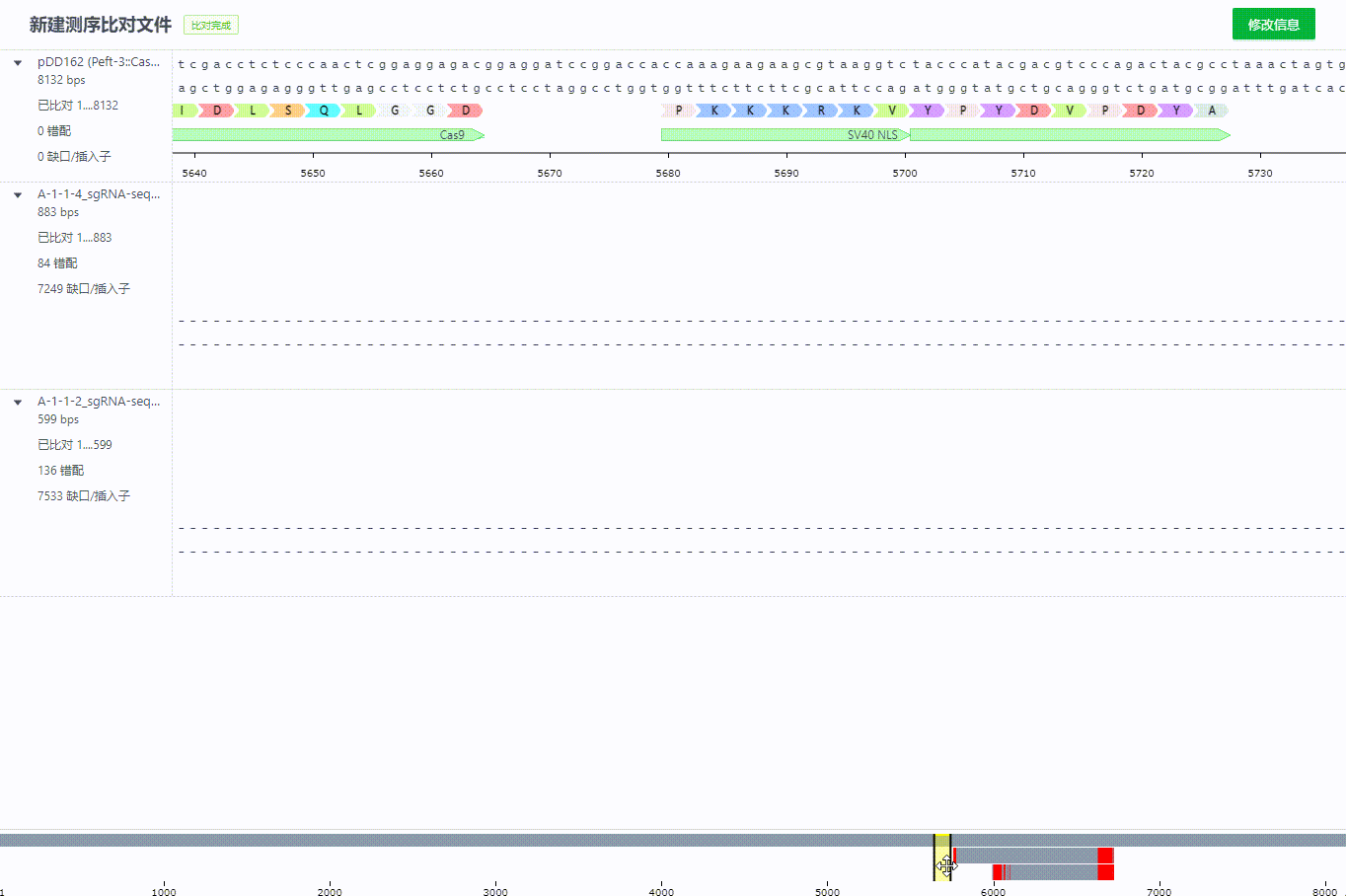Select the A-1-1-4_sgRNA-seq track name
This screenshot has width=1346, height=896.
click(99, 194)
